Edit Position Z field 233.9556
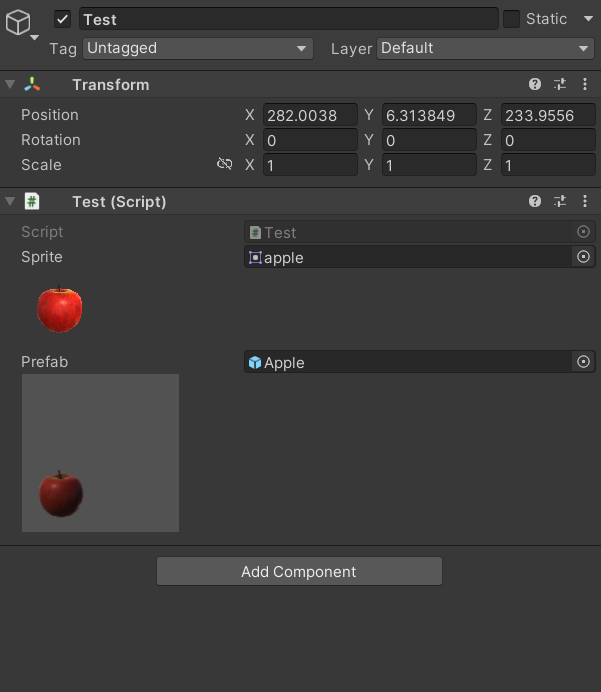Image resolution: width=601 pixels, height=692 pixels. pyautogui.click(x=548, y=115)
